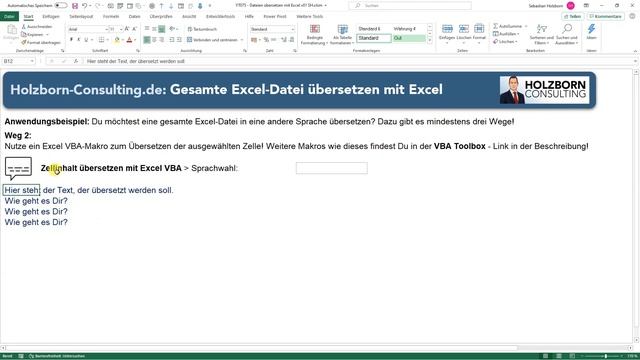This screenshot has height=360, width=640.
Task: Toggle the Automatisches Speichern switch
Action: (x=61, y=6)
